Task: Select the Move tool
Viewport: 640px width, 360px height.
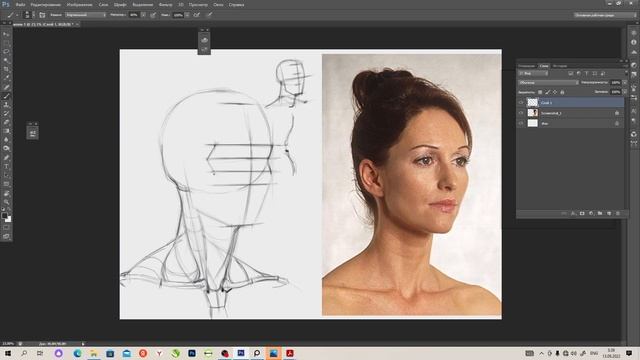Action: point(6,34)
